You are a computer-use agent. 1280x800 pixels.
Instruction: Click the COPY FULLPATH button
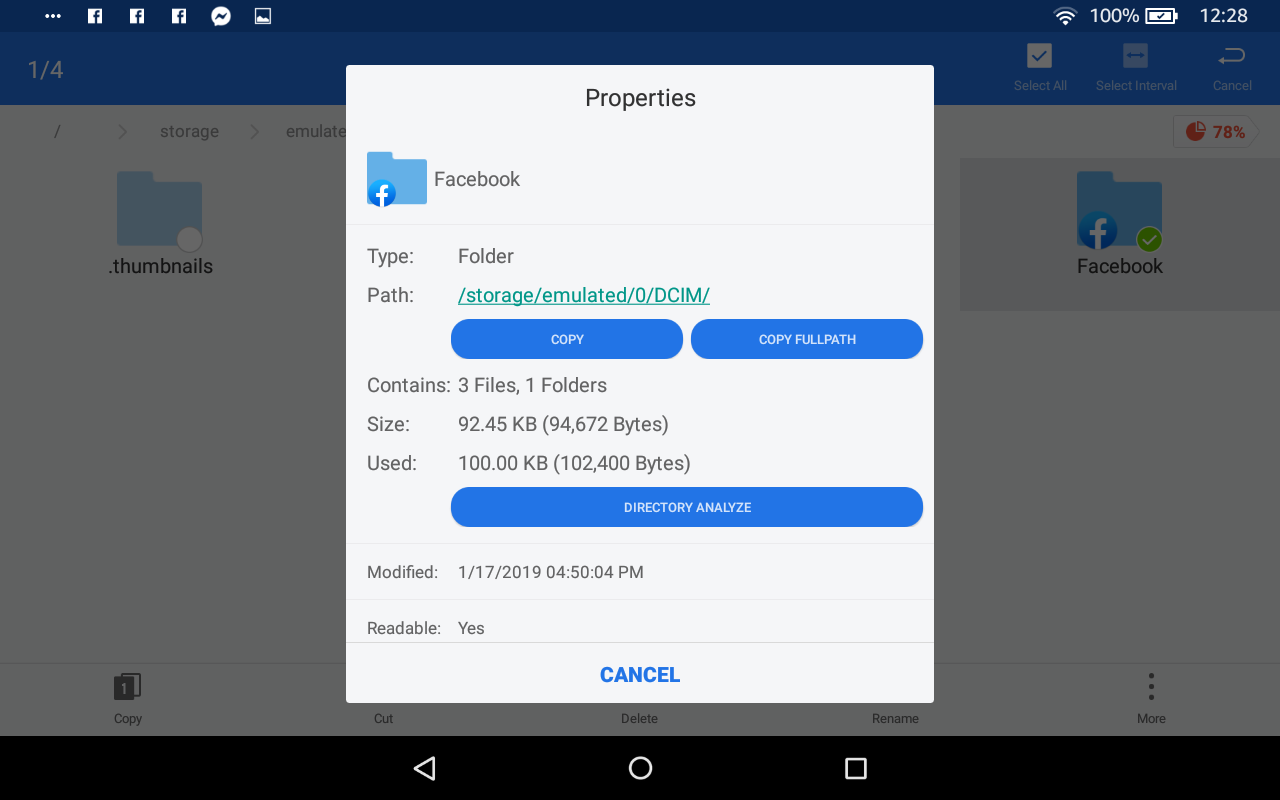[x=807, y=339]
